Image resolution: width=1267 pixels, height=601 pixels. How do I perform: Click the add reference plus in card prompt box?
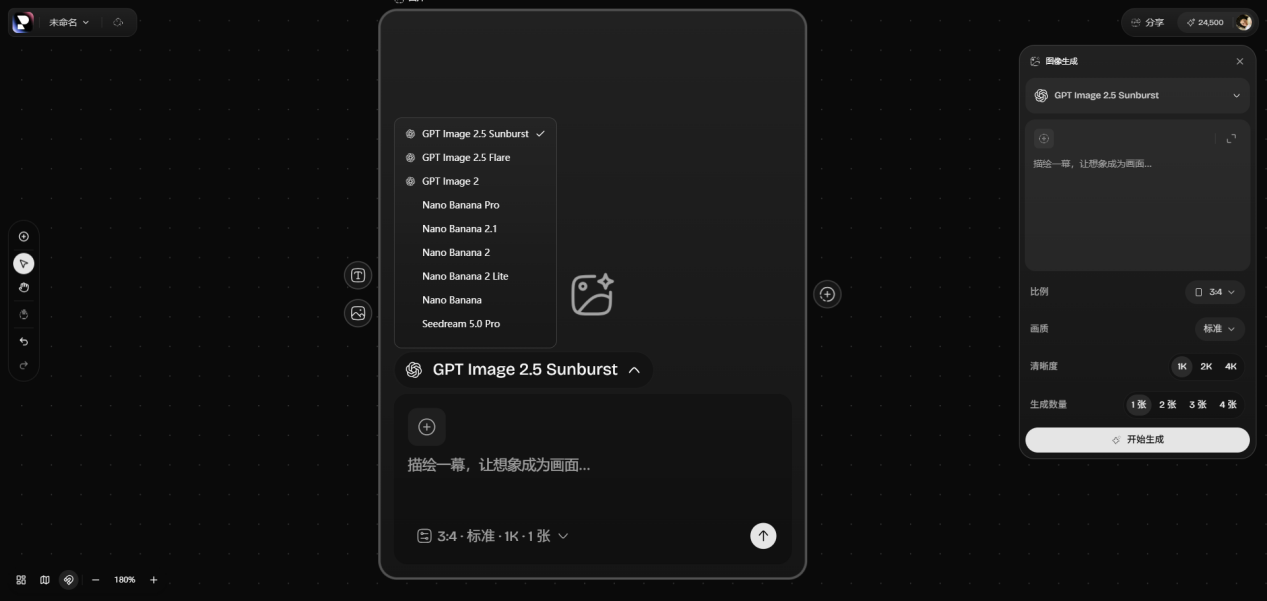[x=427, y=427]
